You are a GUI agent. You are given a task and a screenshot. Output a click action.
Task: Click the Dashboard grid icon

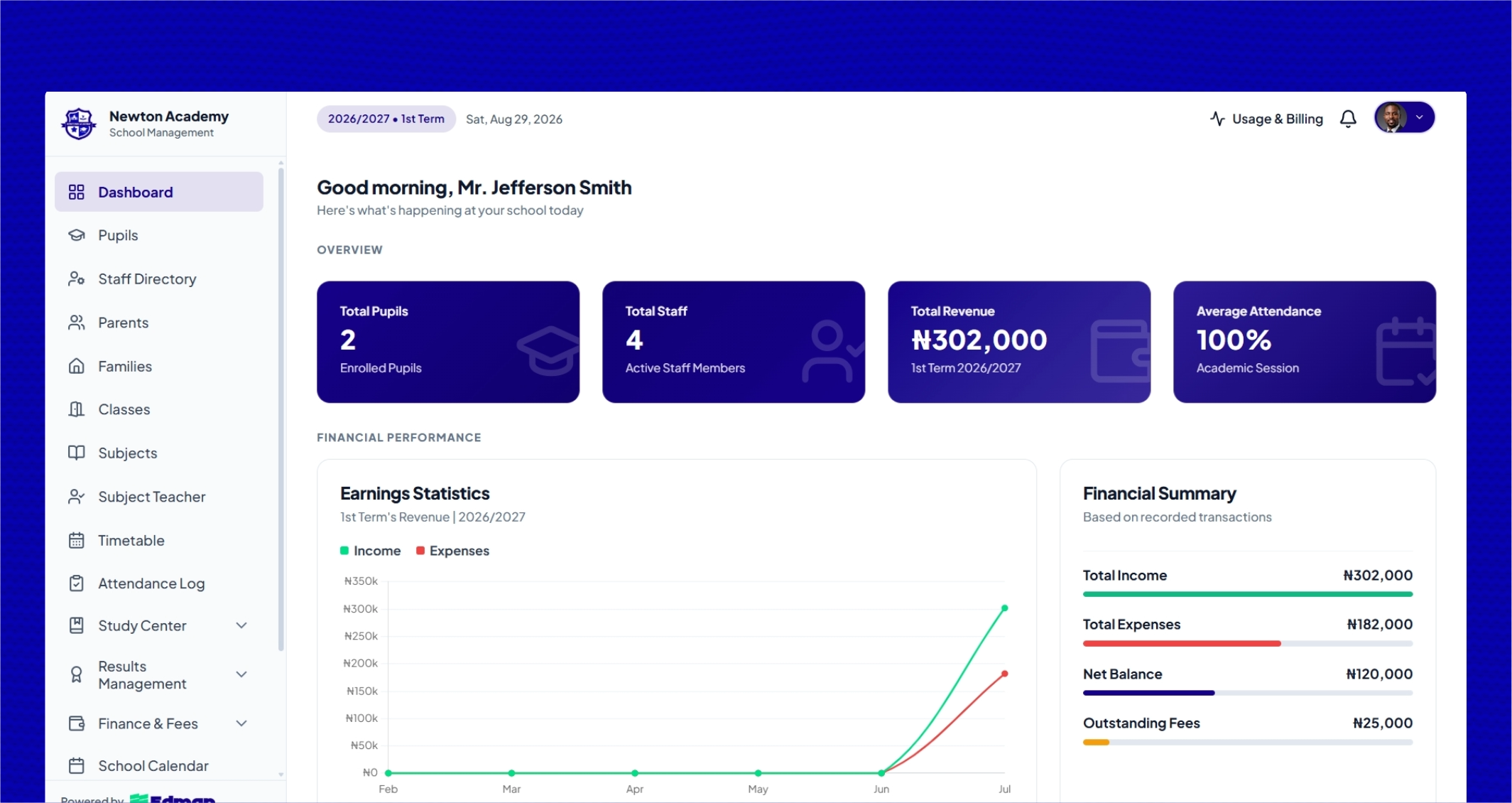[x=76, y=192]
